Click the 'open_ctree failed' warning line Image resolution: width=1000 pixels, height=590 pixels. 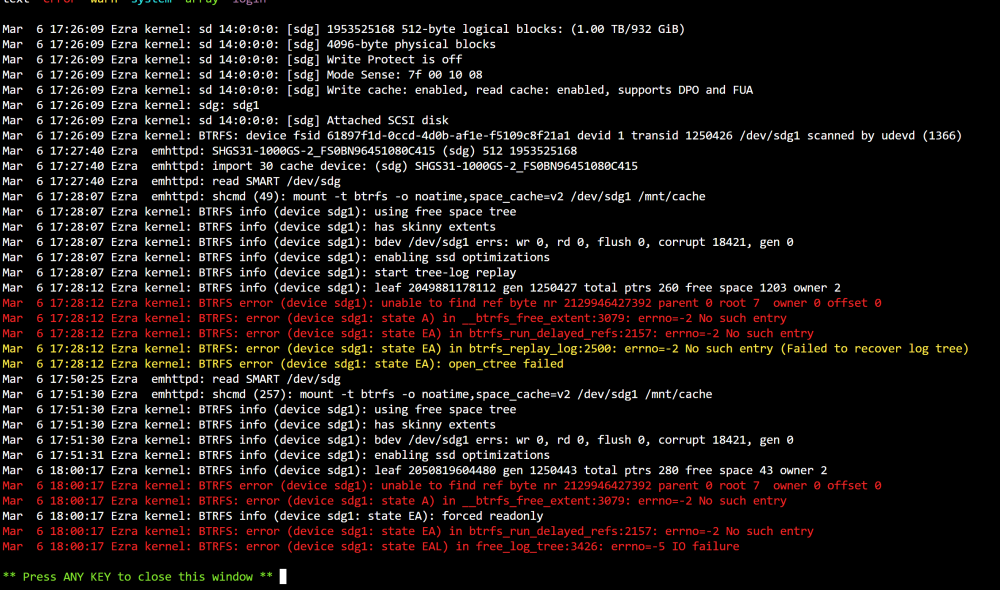pyautogui.click(x=283, y=364)
